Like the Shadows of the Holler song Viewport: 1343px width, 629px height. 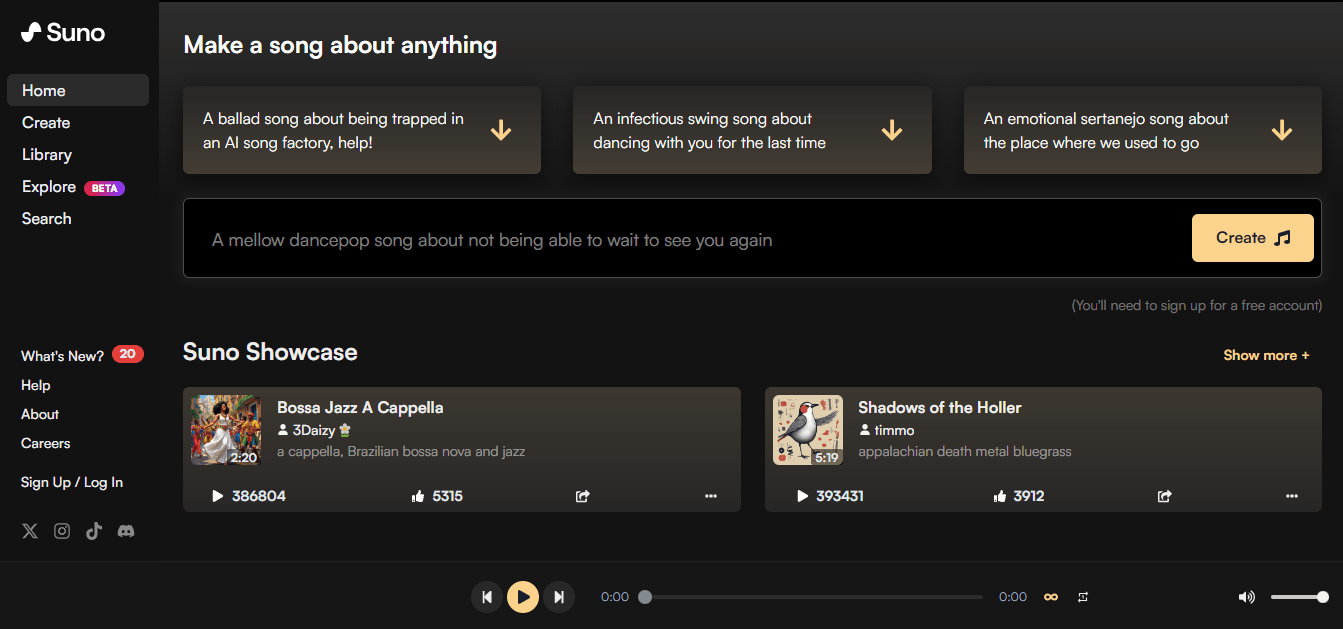999,496
